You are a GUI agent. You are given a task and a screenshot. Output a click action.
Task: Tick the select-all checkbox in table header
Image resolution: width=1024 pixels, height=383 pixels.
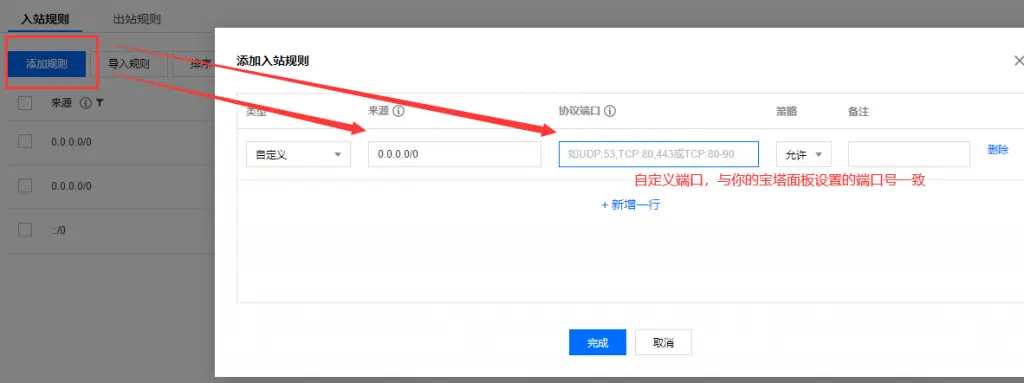pyautogui.click(x=25, y=103)
